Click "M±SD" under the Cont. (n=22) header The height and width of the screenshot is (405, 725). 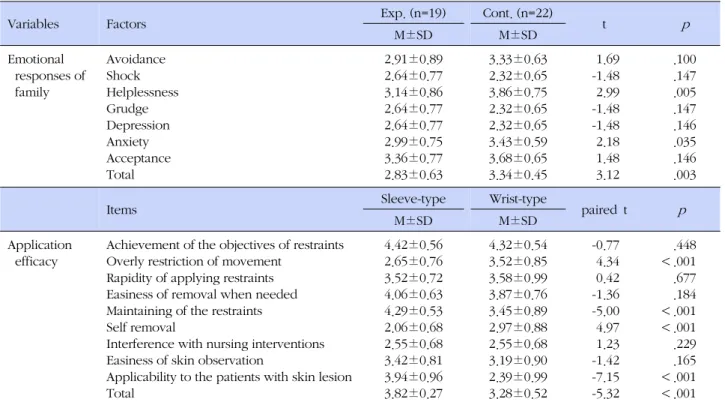[518, 35]
